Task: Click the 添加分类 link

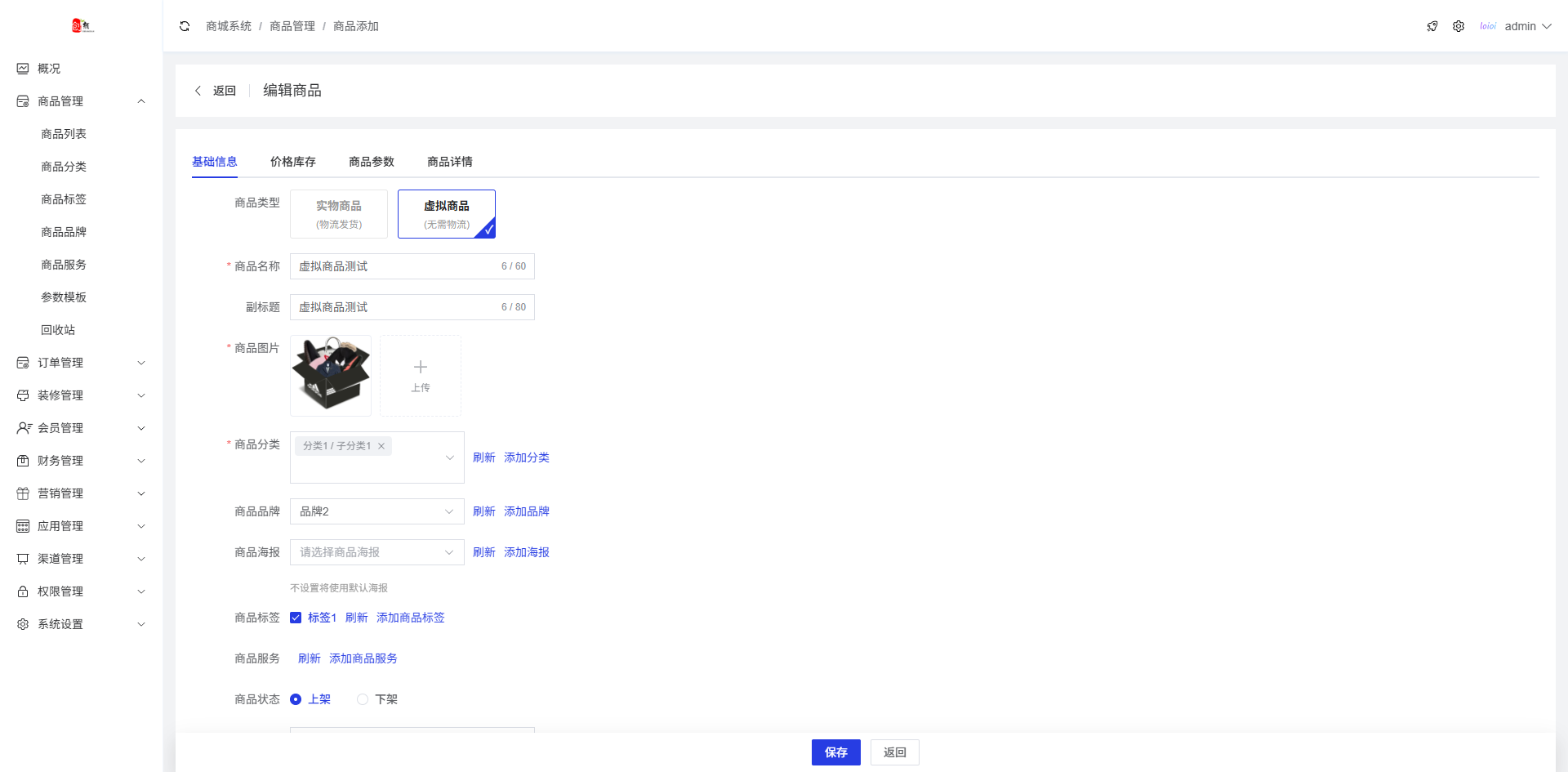Action: point(527,457)
